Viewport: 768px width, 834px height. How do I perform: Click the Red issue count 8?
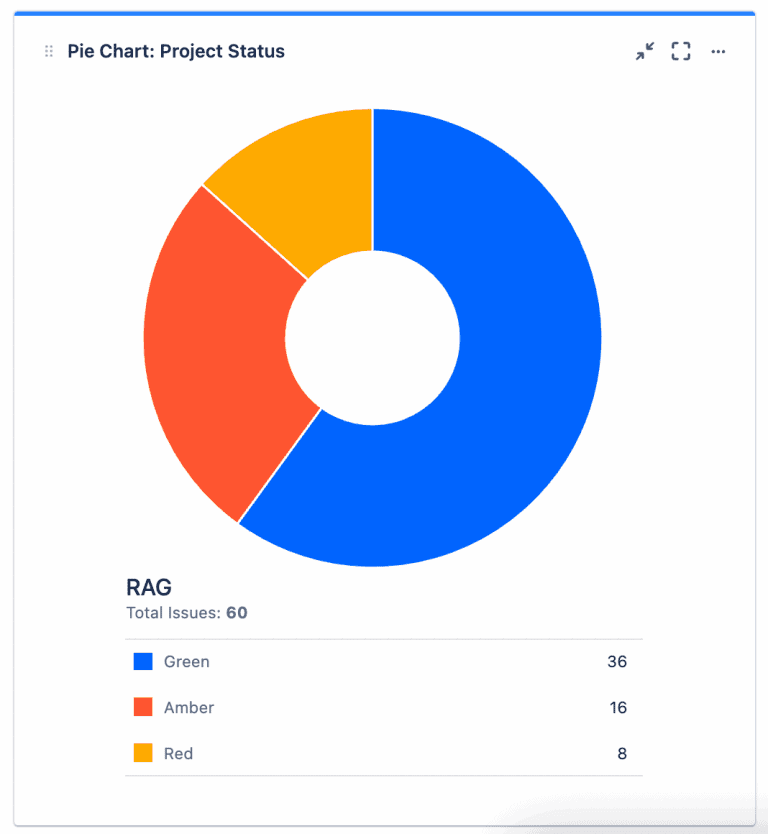tap(622, 754)
